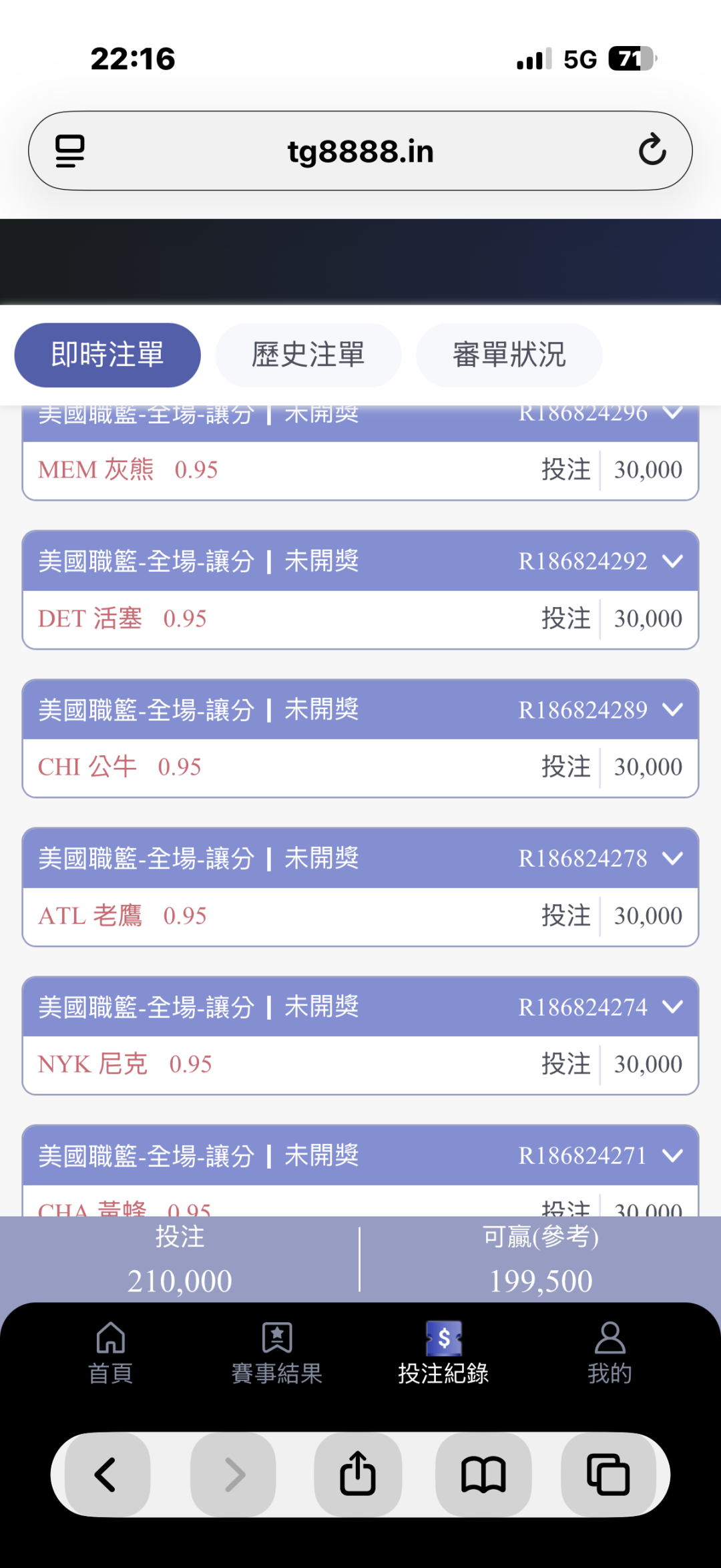Show Safari open tabs overview
Image resolution: width=721 pixels, height=1568 pixels.
(608, 1475)
